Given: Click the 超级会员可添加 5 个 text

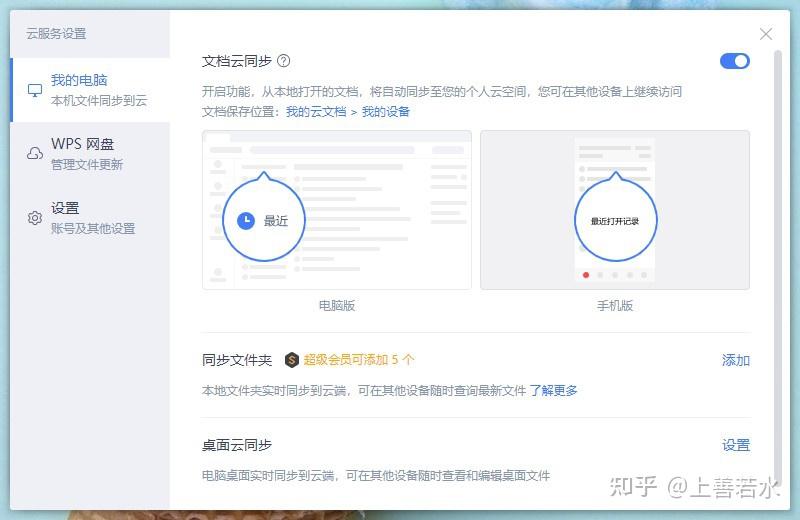Looking at the screenshot, I should click(359, 360).
